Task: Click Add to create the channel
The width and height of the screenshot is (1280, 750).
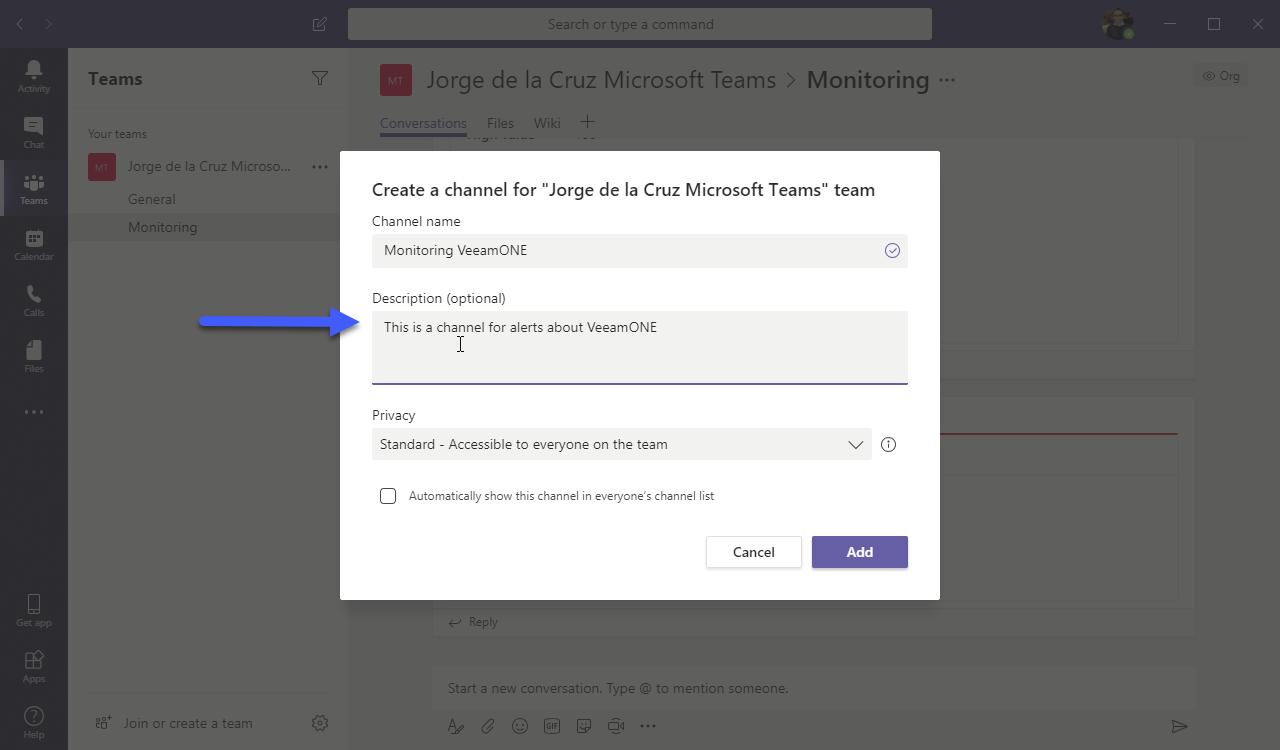Action: (860, 552)
